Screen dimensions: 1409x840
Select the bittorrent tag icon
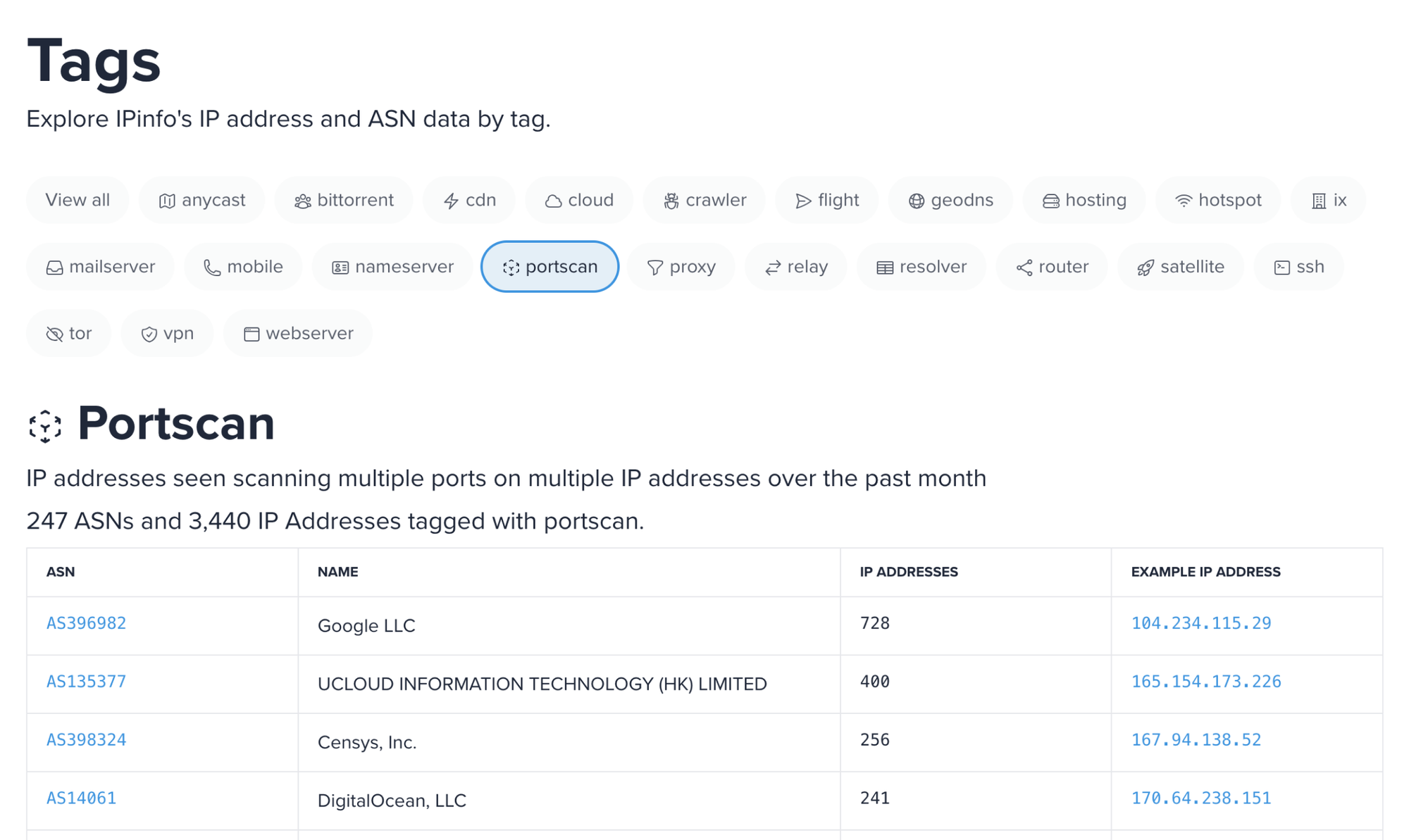point(303,201)
